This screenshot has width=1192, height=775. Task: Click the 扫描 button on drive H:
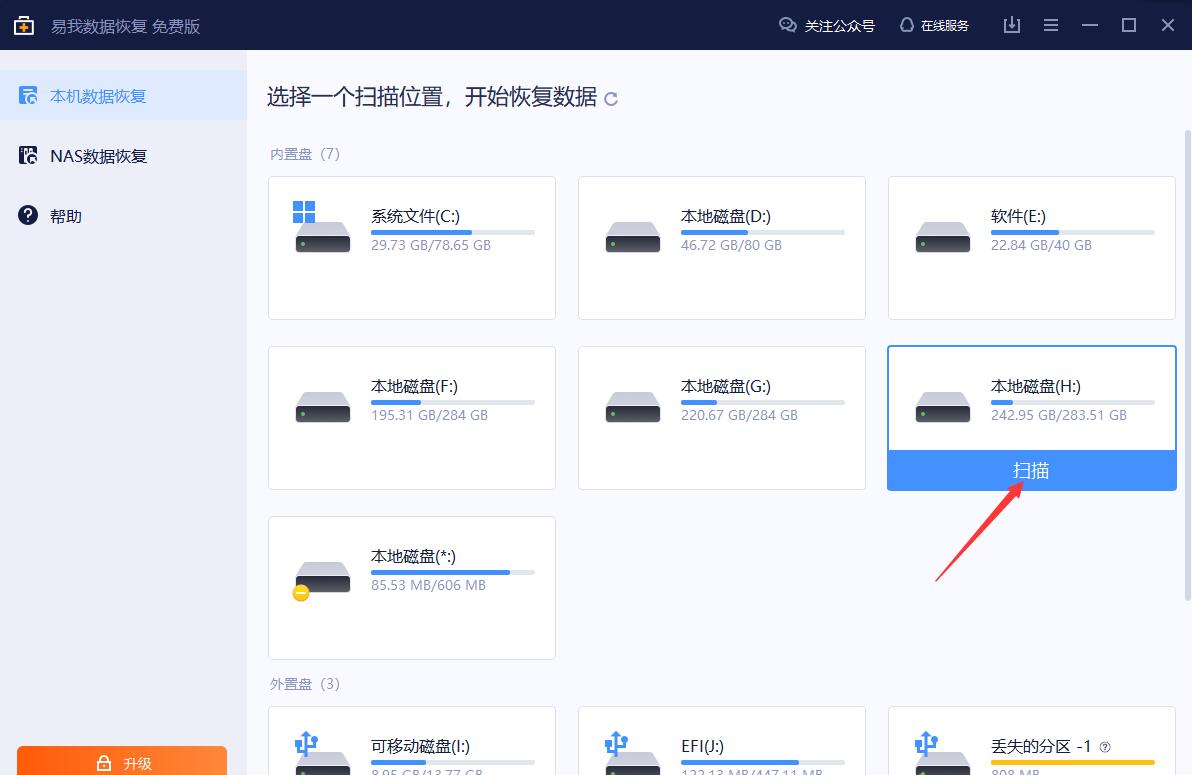pyautogui.click(x=1031, y=469)
